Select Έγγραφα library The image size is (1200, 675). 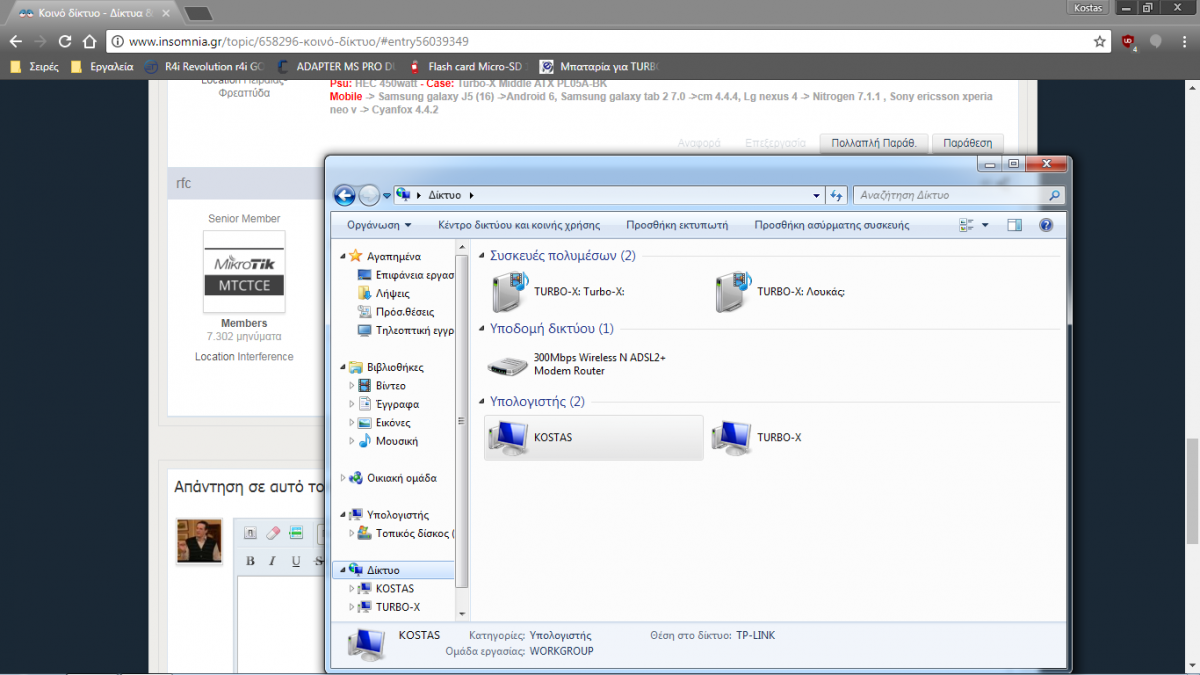tap(388, 404)
